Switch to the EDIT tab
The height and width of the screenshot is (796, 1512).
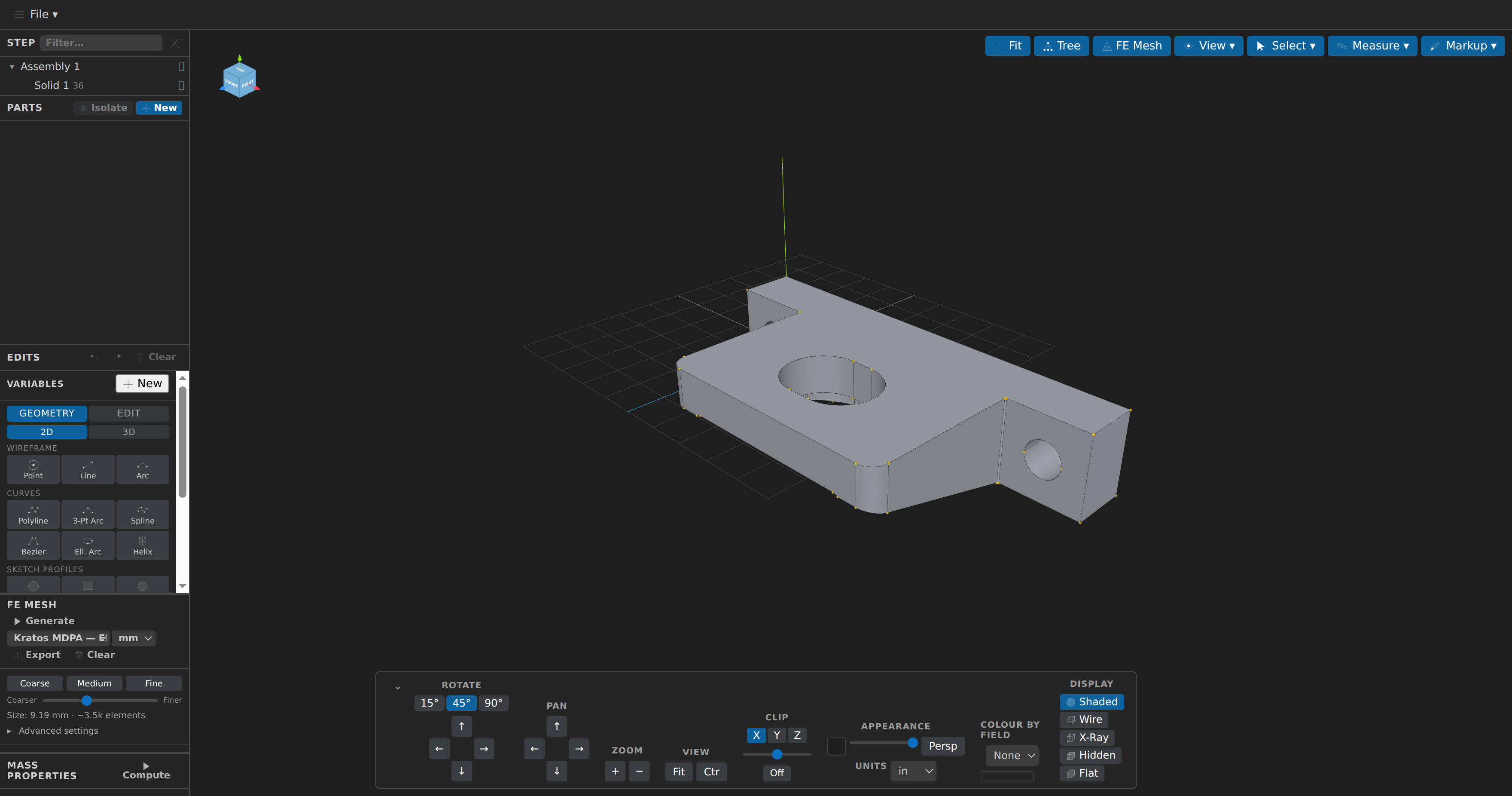(x=128, y=413)
